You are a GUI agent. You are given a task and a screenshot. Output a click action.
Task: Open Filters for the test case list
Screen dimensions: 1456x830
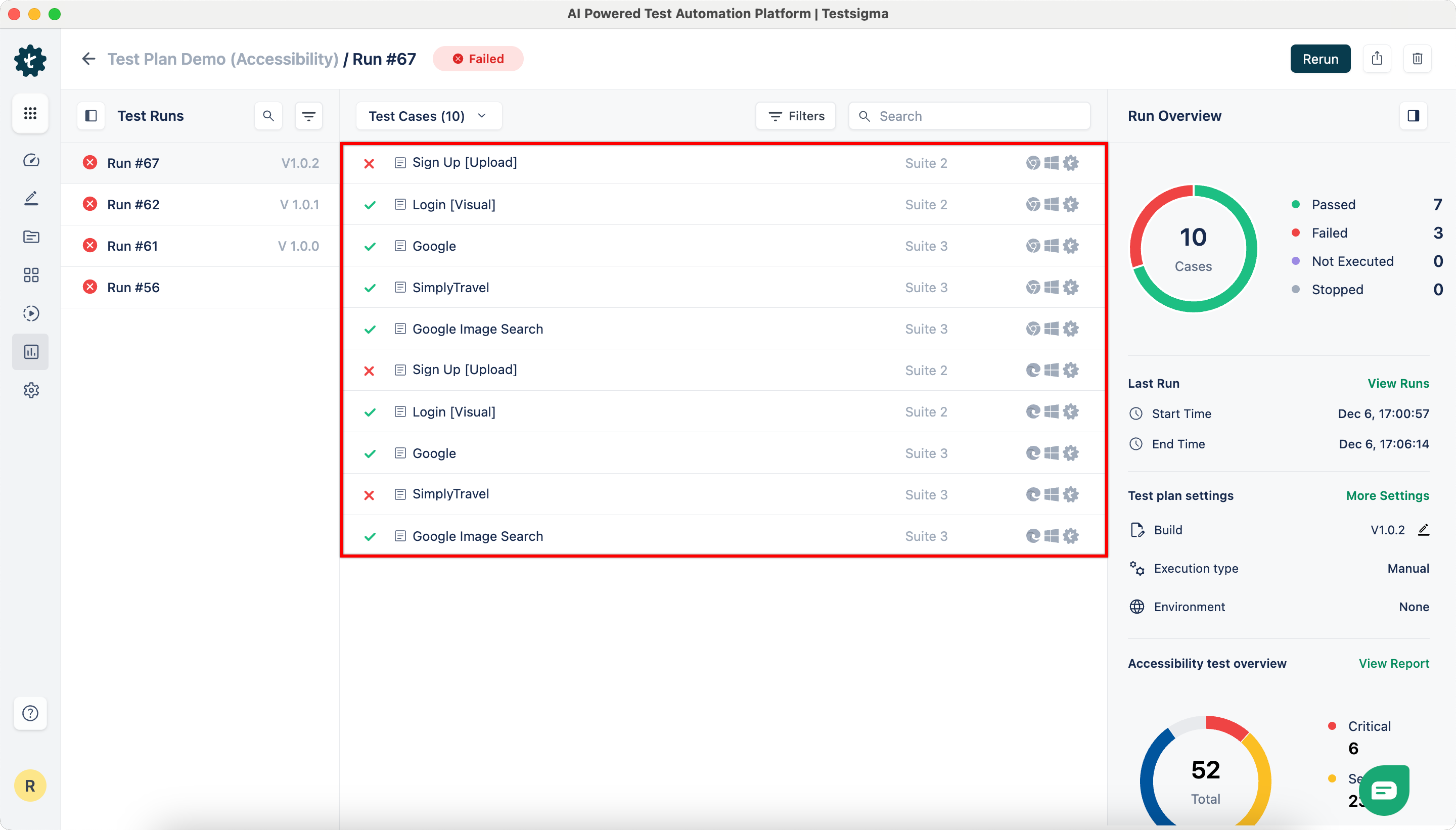click(796, 116)
